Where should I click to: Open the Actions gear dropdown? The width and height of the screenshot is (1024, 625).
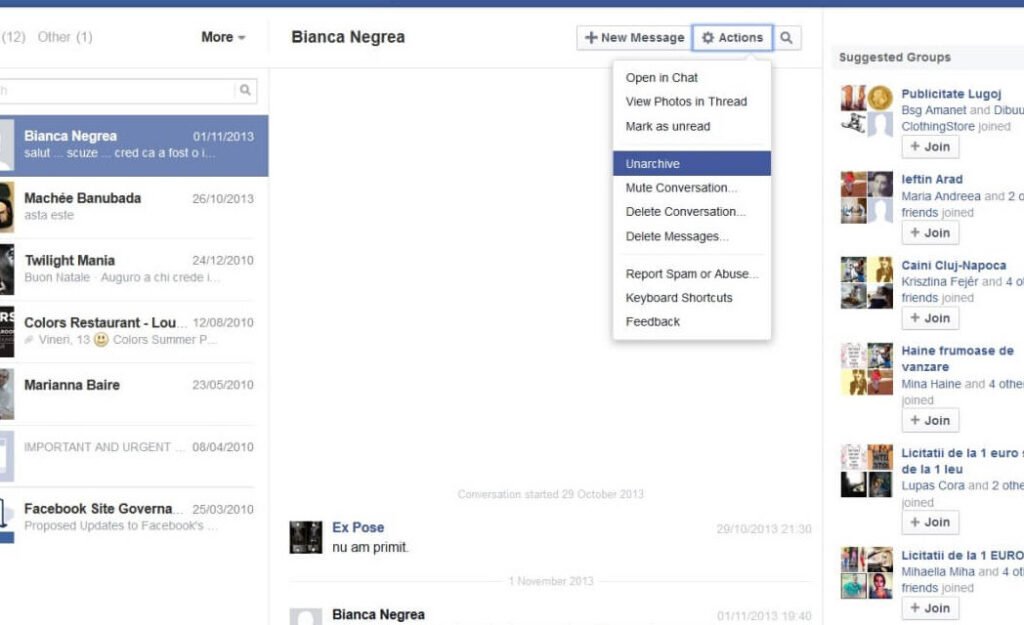pyautogui.click(x=733, y=38)
